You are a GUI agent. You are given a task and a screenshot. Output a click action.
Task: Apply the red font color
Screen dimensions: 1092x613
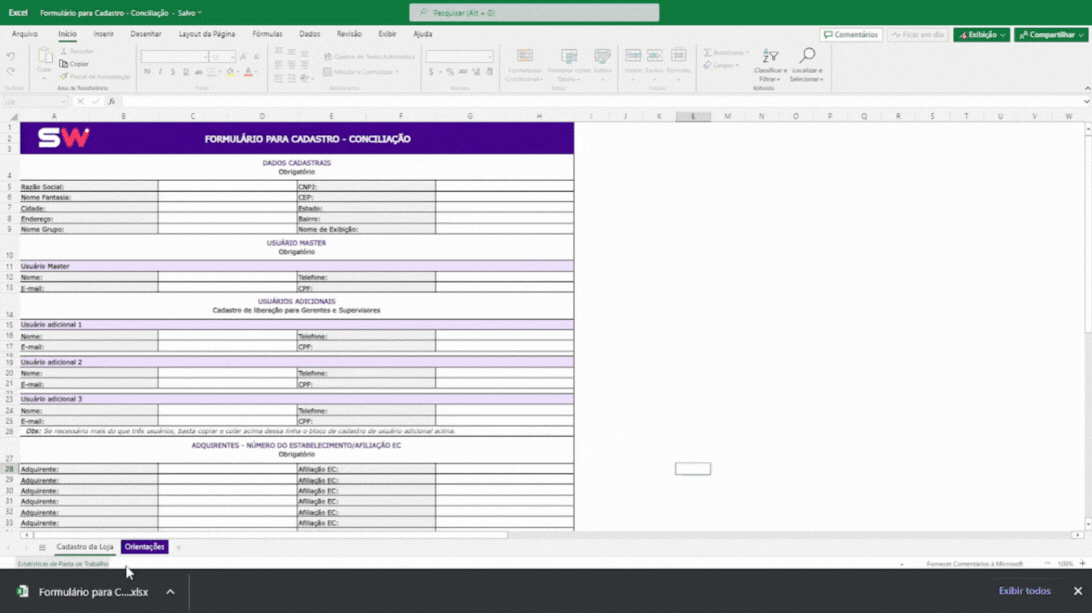click(x=248, y=72)
